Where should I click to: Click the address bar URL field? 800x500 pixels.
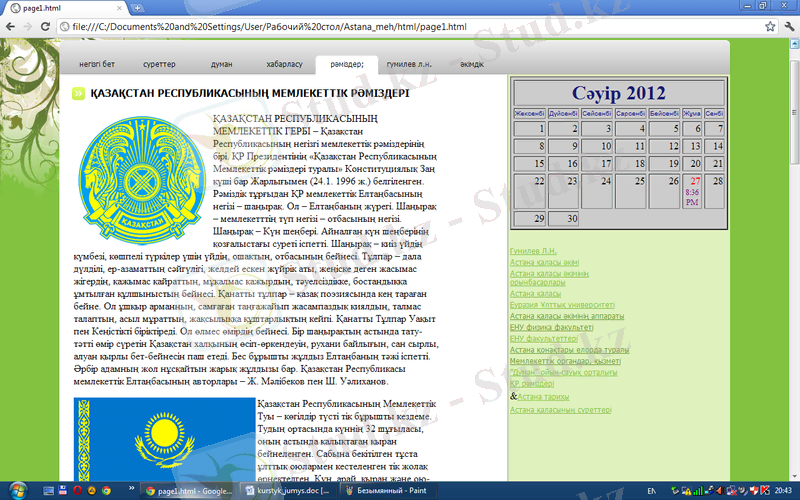pos(400,25)
